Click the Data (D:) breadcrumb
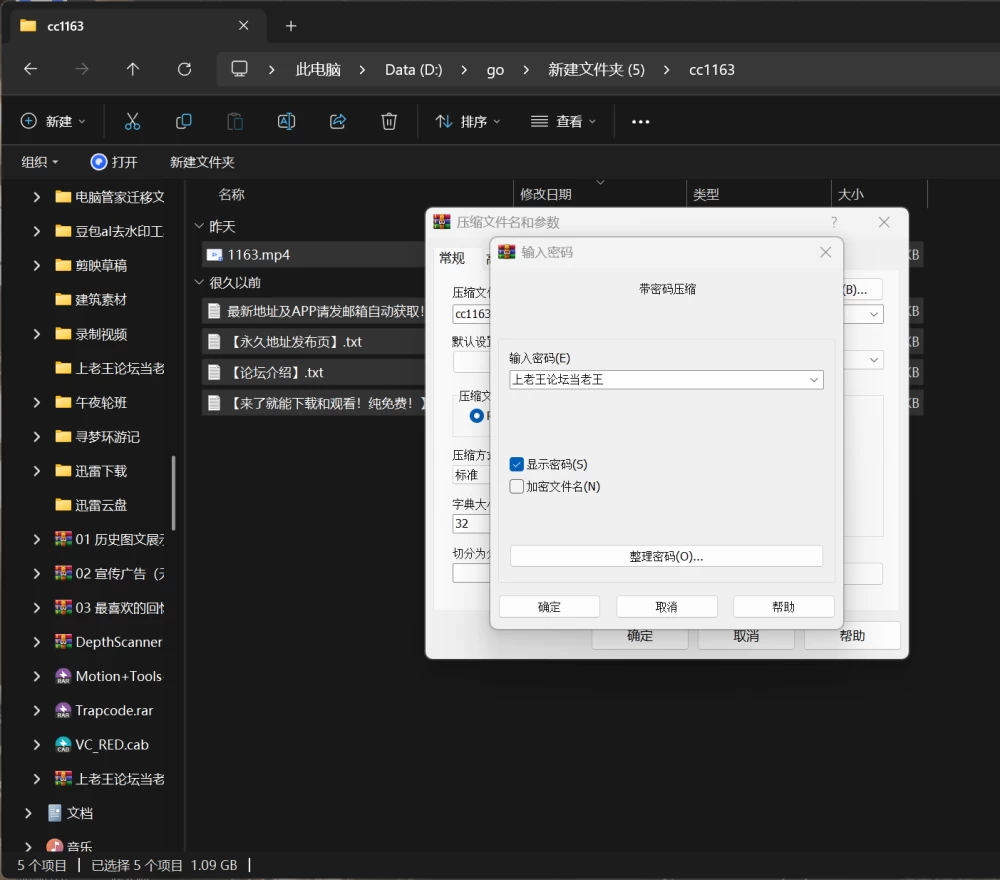 [413, 70]
